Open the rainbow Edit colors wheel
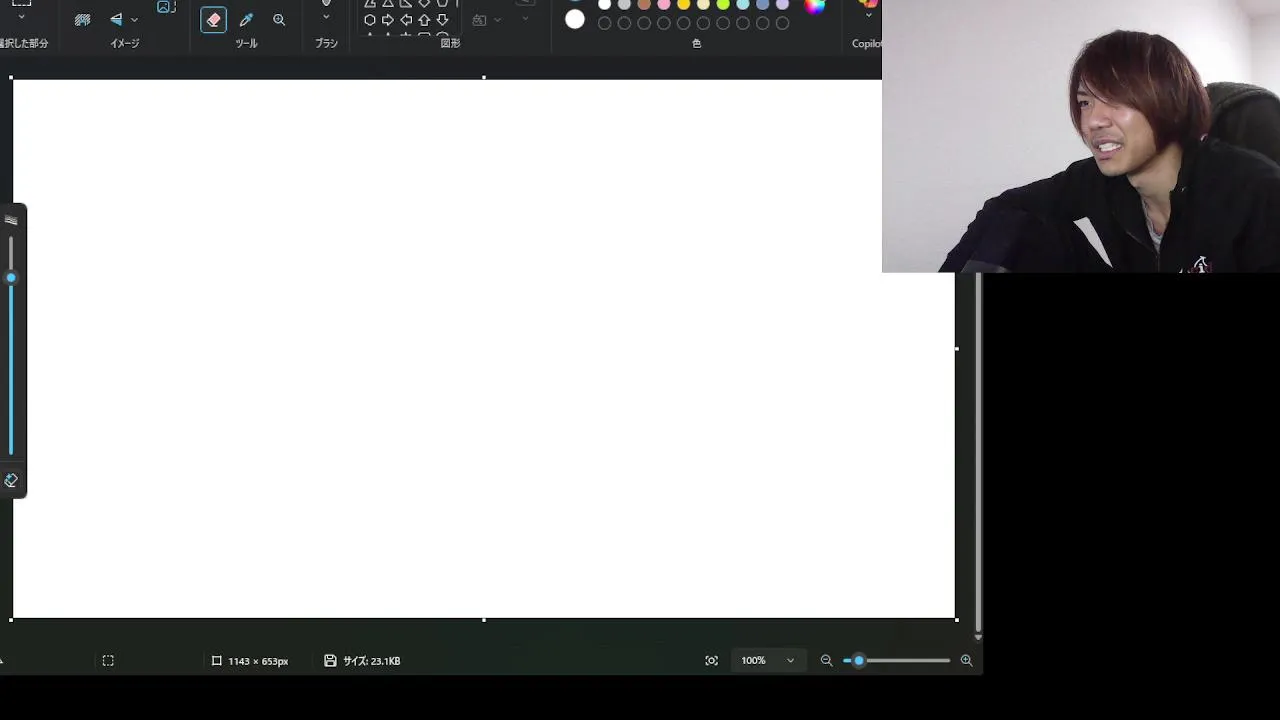Screen dimensions: 1280x720 (x=816, y=6)
